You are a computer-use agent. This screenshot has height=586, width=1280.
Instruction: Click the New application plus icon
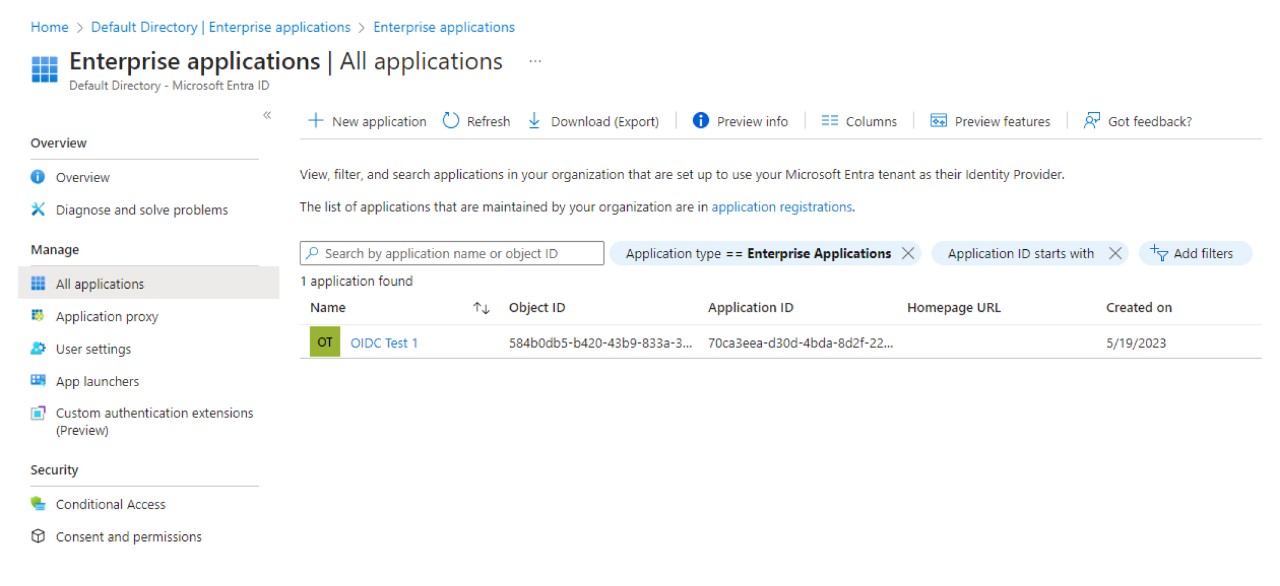point(316,121)
